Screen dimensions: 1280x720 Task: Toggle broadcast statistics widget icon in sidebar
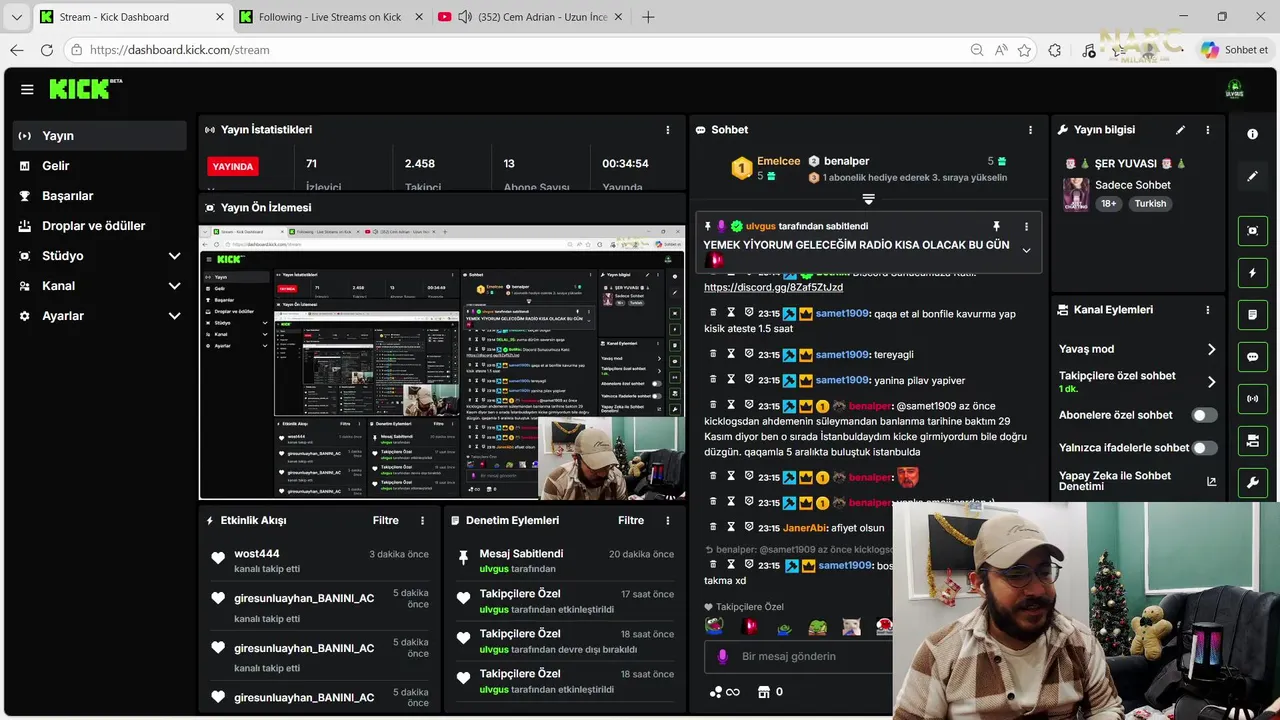(1253, 399)
